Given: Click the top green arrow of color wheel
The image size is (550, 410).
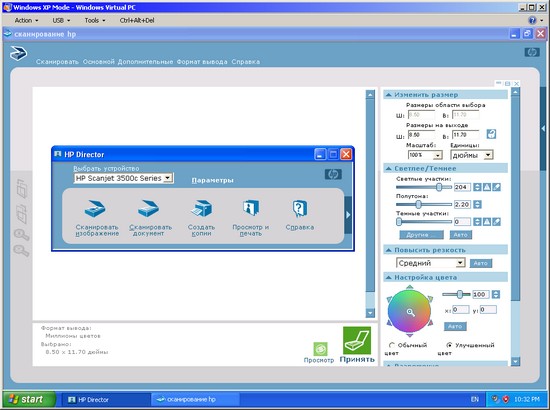Looking at the screenshot, I should coord(409,287).
